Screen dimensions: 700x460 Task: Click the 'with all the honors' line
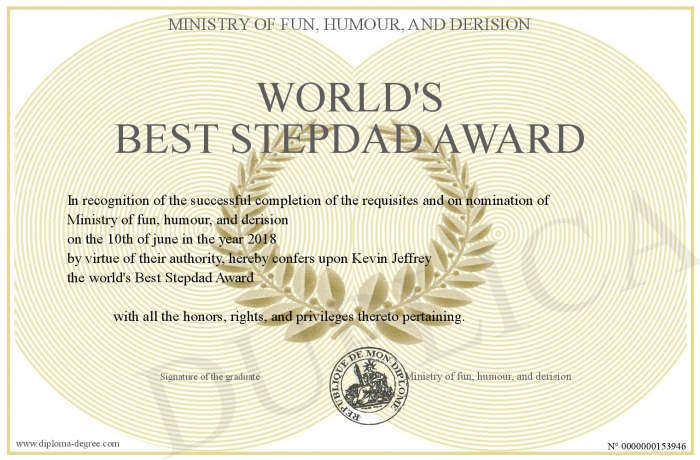[x=288, y=317]
